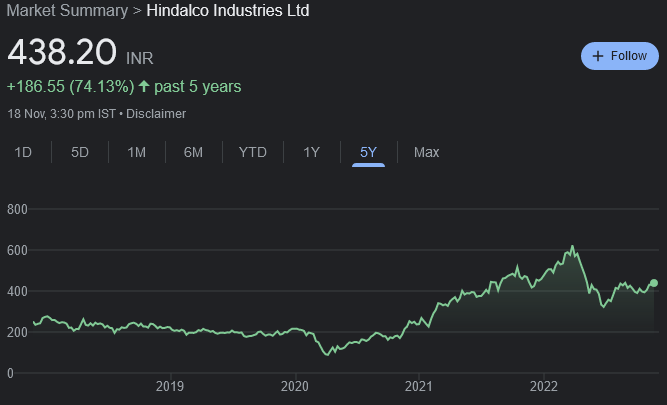
Task: Switch to the 6M range tab
Action: click(x=193, y=152)
